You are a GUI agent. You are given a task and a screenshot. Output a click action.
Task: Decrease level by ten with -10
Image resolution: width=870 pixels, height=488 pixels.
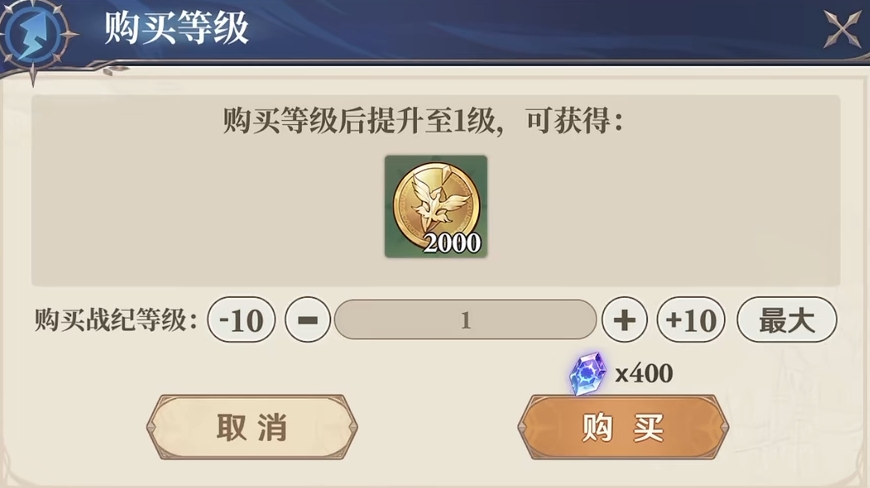pos(241,319)
